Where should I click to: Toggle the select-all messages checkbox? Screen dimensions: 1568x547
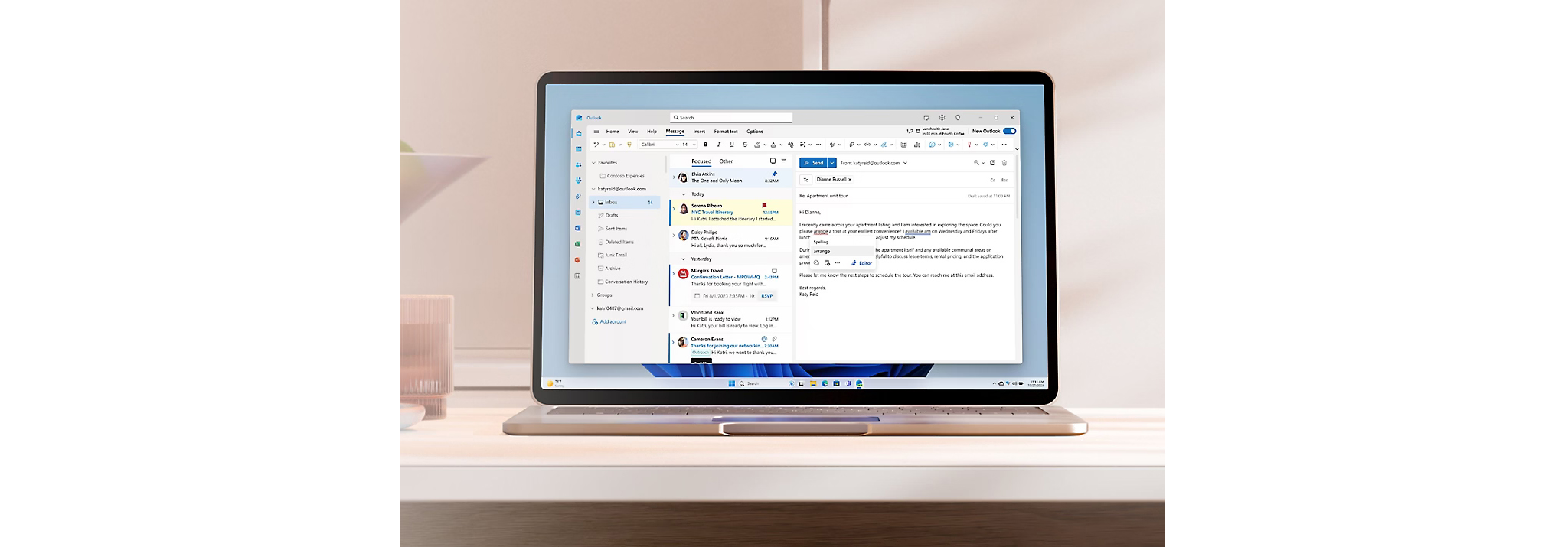click(x=773, y=161)
